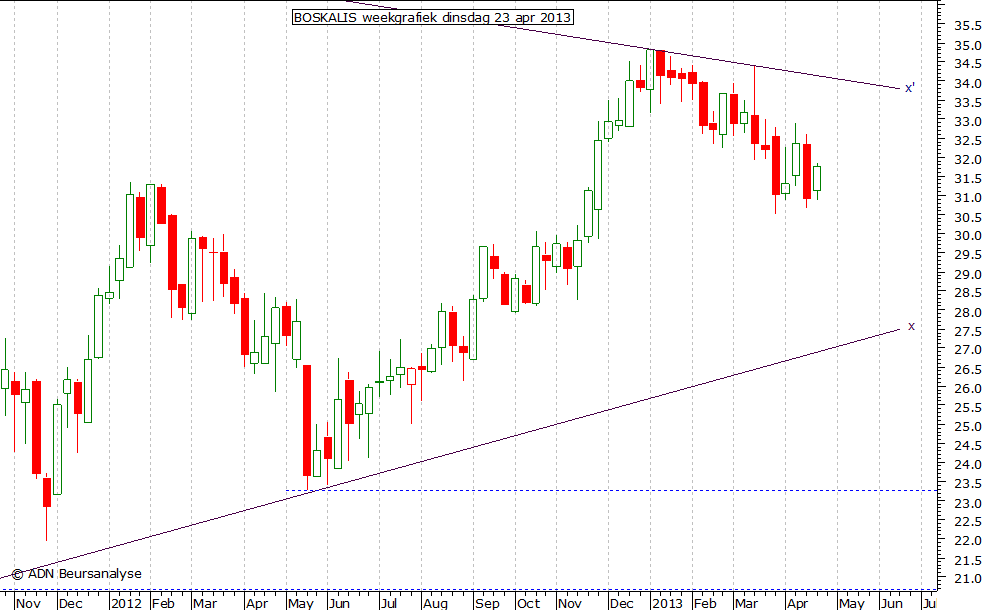The width and height of the screenshot is (985, 610).
Task: Click the 25.0 price axis label
Action: coord(967,426)
